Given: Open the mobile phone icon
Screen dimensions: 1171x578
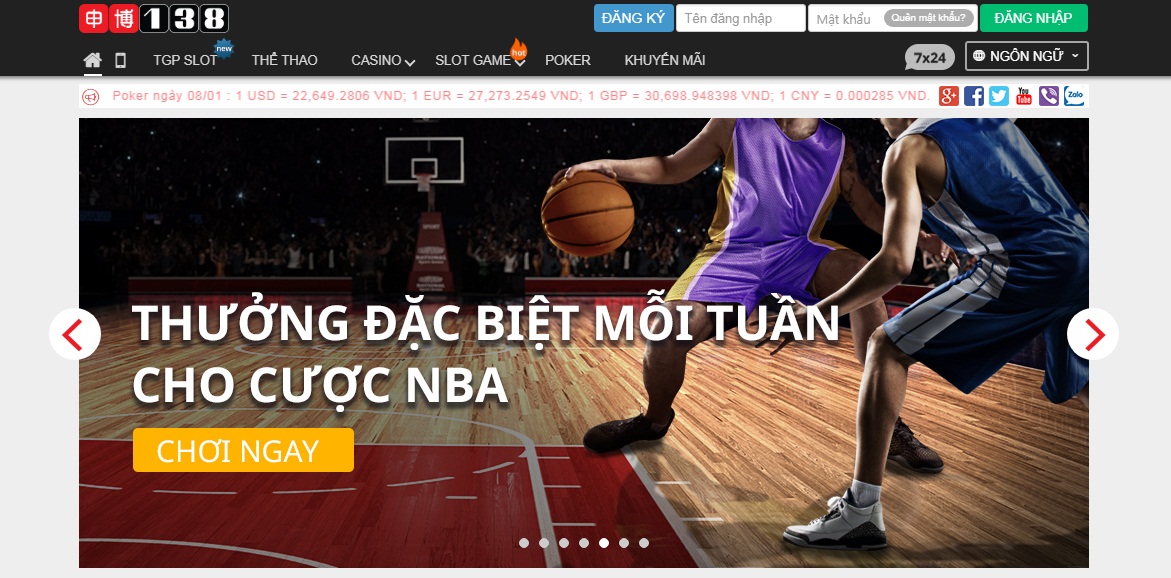Looking at the screenshot, I should click(120, 60).
